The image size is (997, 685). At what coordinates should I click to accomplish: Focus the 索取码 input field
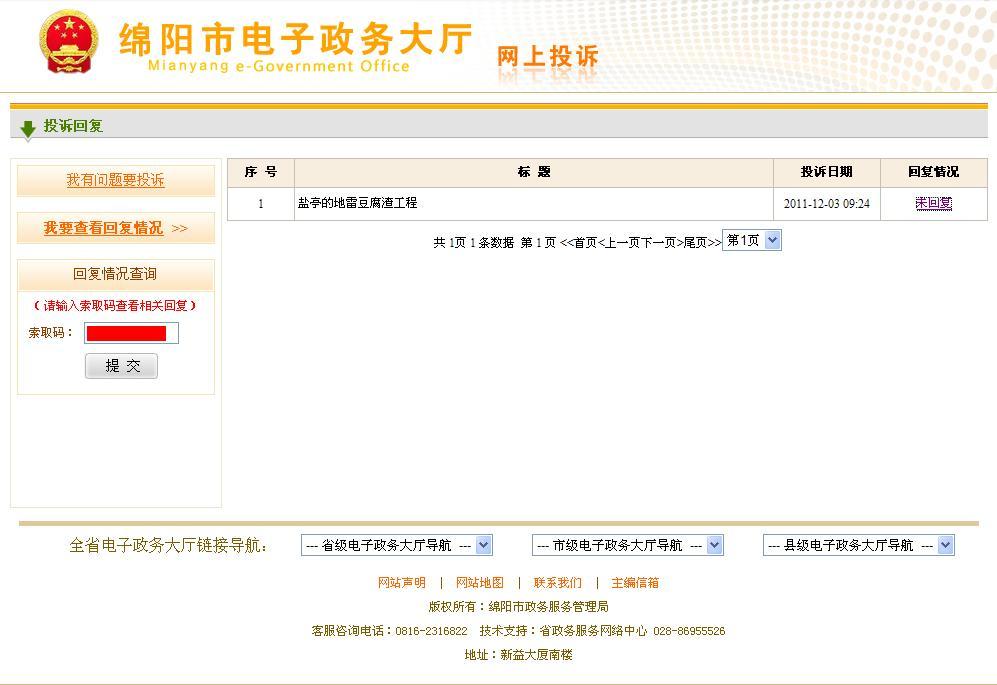131,333
